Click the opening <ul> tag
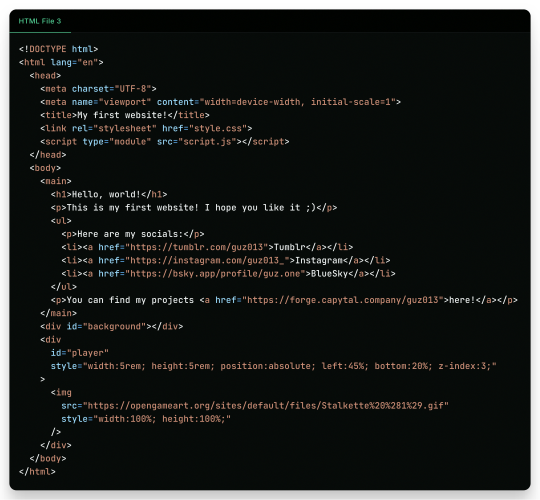The height and width of the screenshot is (500, 540). 61,221
